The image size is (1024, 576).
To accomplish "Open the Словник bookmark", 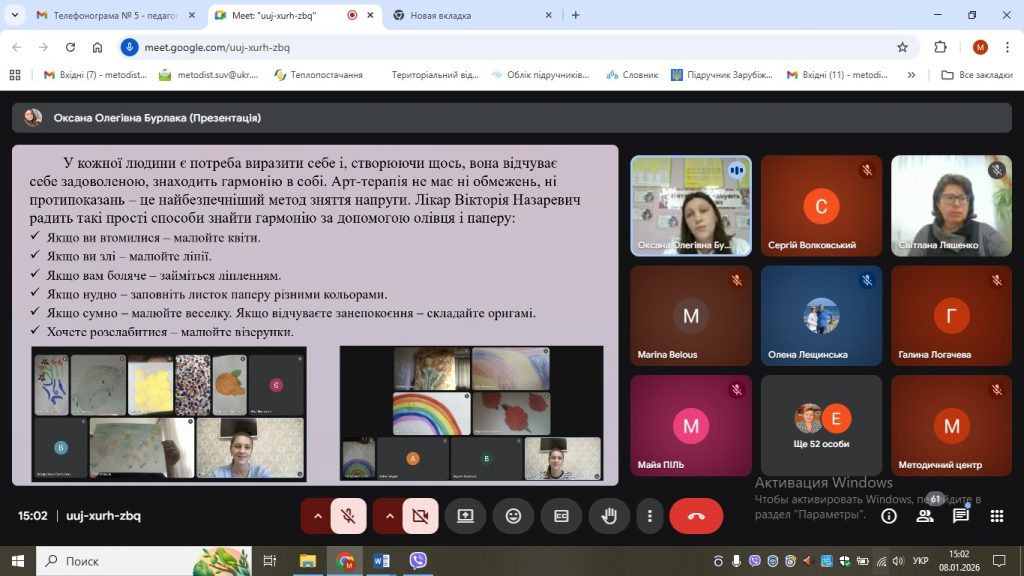I will (632, 75).
